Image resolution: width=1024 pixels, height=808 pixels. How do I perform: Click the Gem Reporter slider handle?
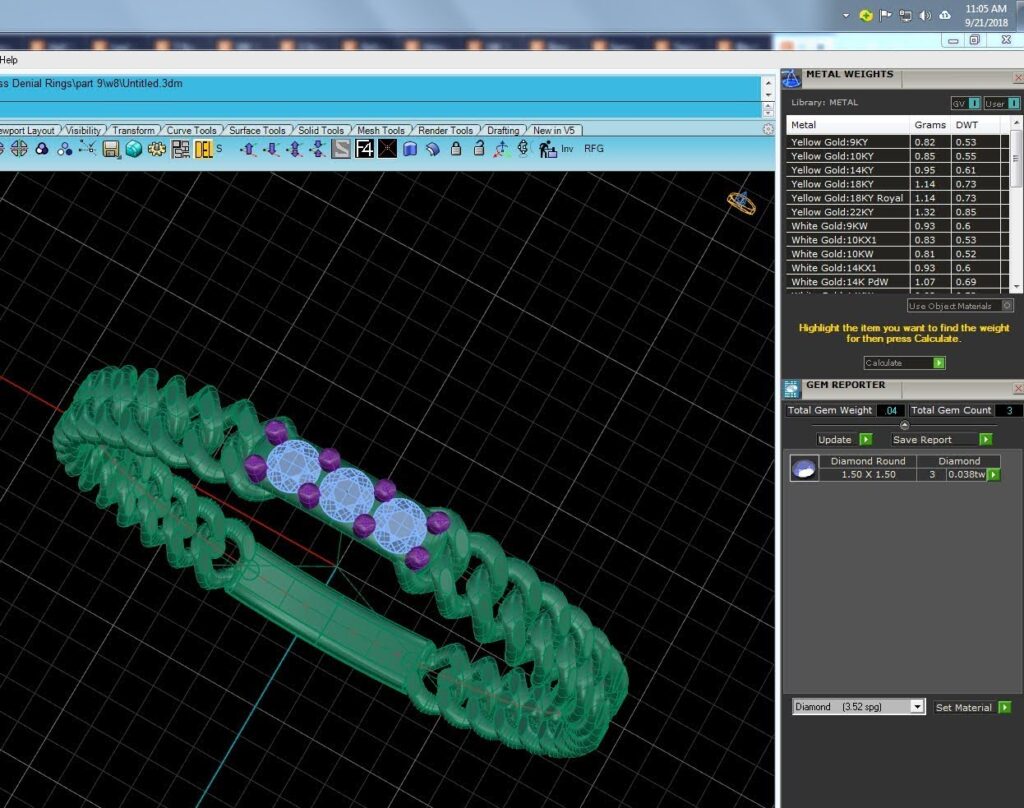point(904,425)
